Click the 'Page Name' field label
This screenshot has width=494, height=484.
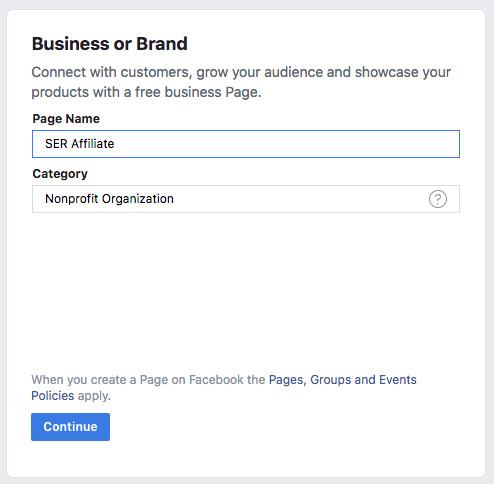click(66, 119)
